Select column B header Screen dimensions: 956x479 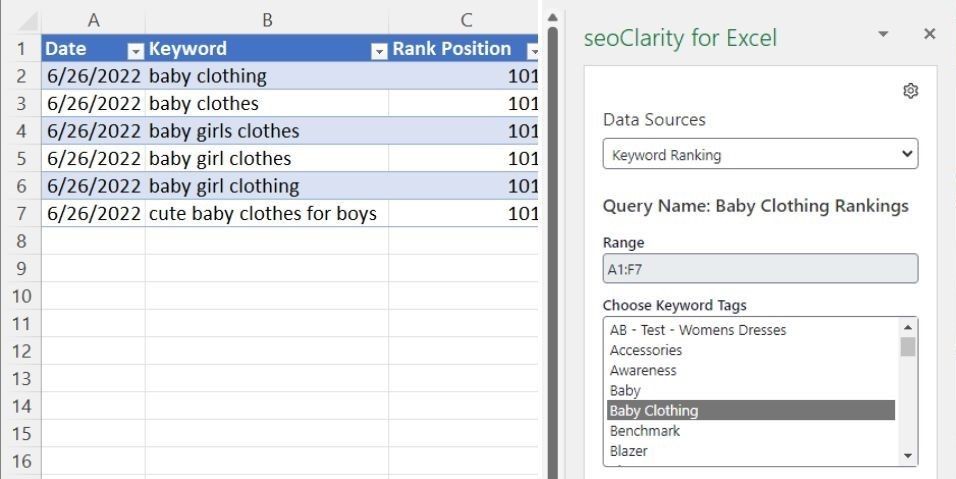(x=267, y=20)
